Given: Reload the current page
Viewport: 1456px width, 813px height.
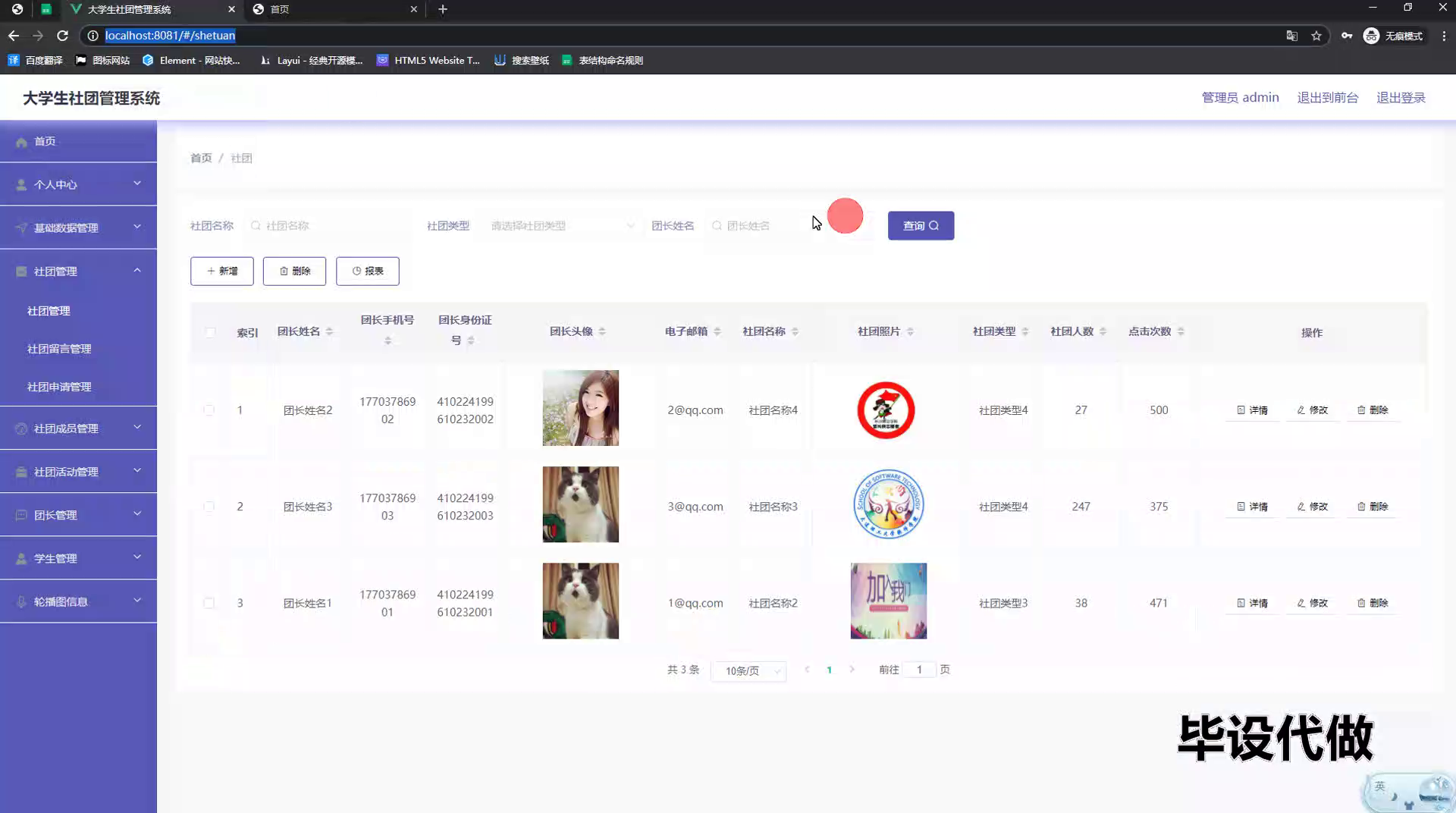Looking at the screenshot, I should click(x=63, y=36).
